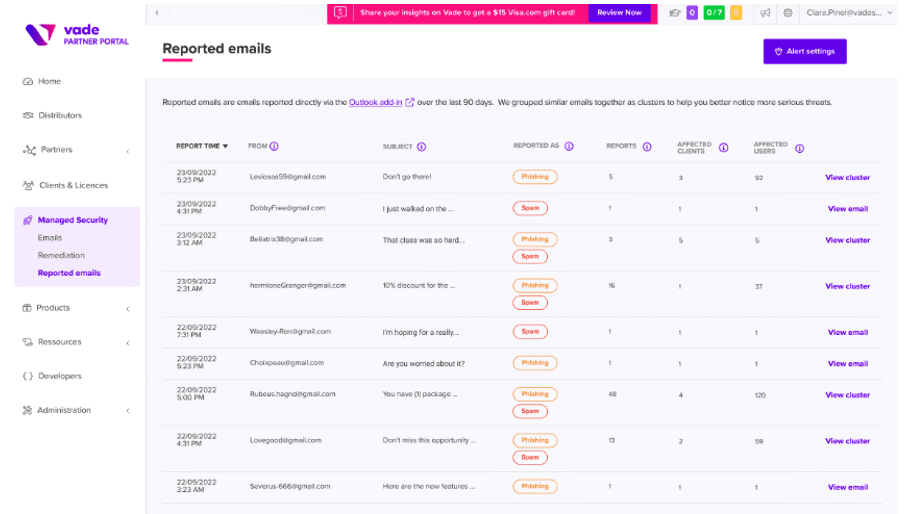
Task: Click the Review Now button
Action: tap(619, 13)
